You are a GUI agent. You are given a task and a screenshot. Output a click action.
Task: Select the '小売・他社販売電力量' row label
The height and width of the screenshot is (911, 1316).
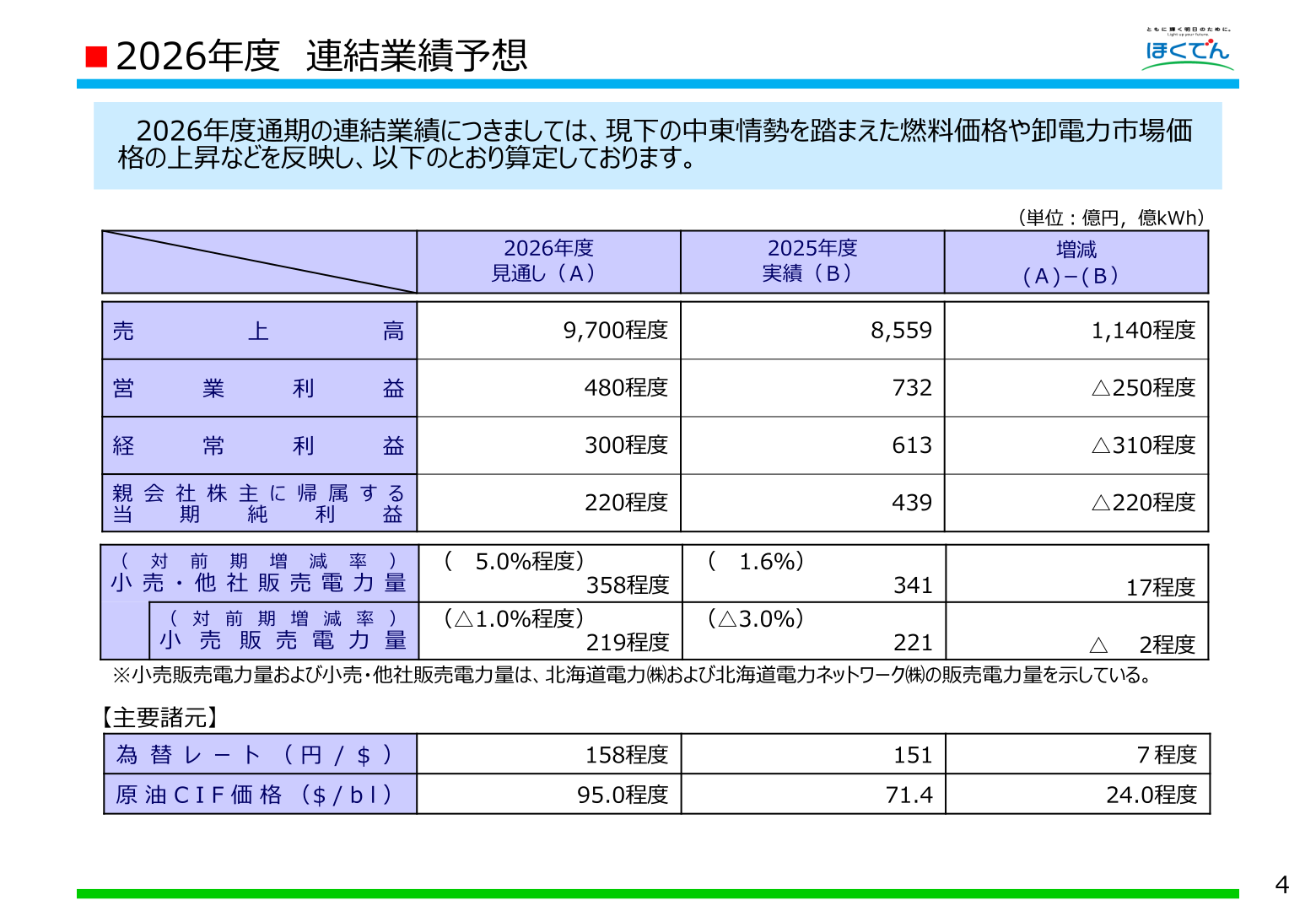(x=259, y=583)
